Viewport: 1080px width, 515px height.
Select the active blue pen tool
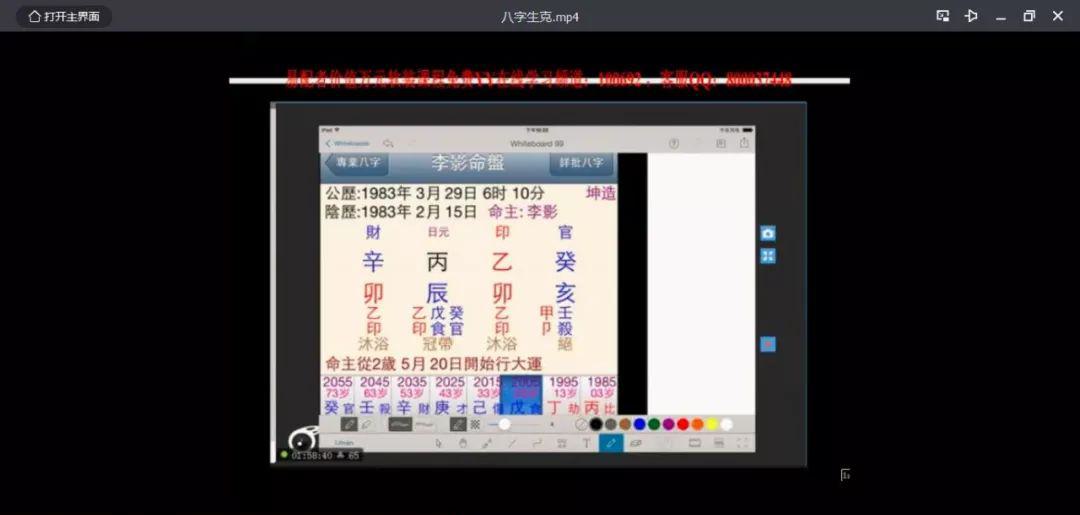[x=611, y=443]
